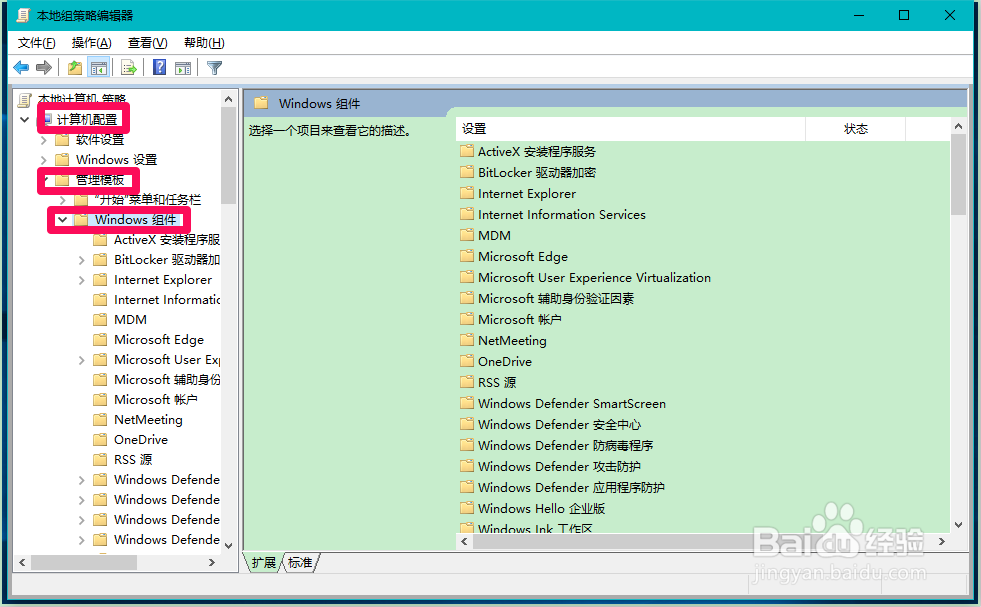This screenshot has width=981, height=607.
Task: Select Internet Explorer in settings list
Action: pos(526,193)
